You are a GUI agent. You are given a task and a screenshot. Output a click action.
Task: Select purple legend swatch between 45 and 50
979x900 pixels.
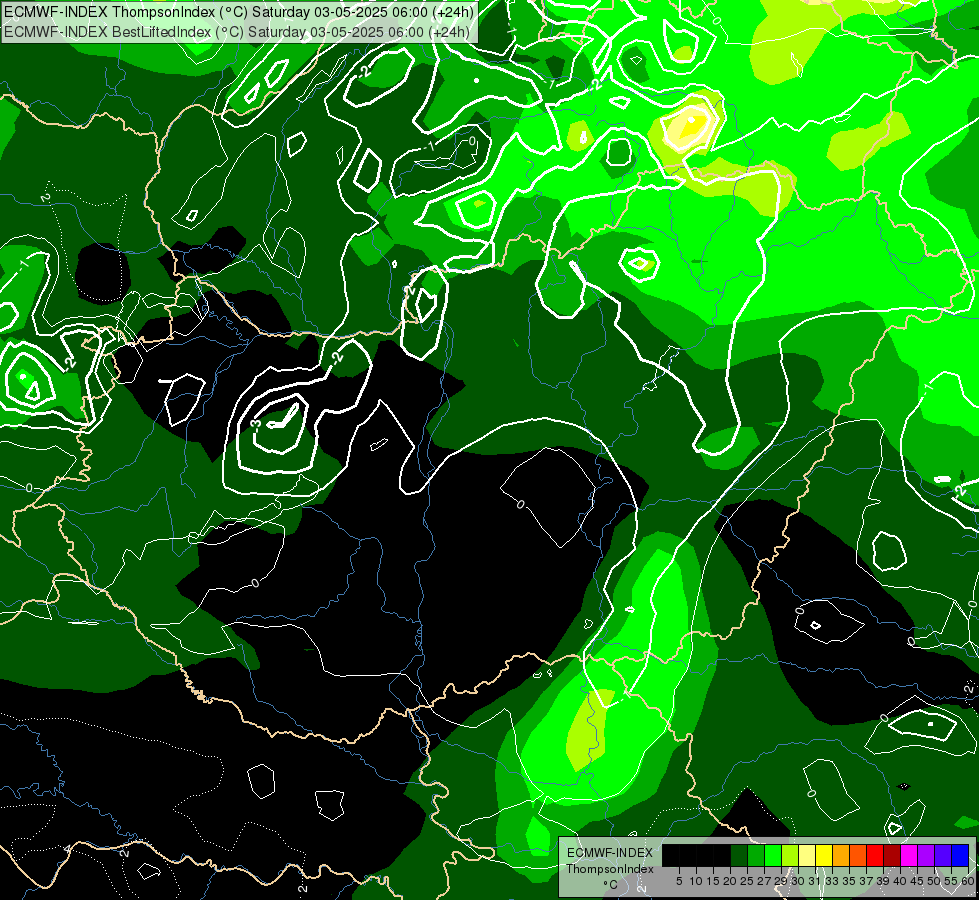pos(926,855)
